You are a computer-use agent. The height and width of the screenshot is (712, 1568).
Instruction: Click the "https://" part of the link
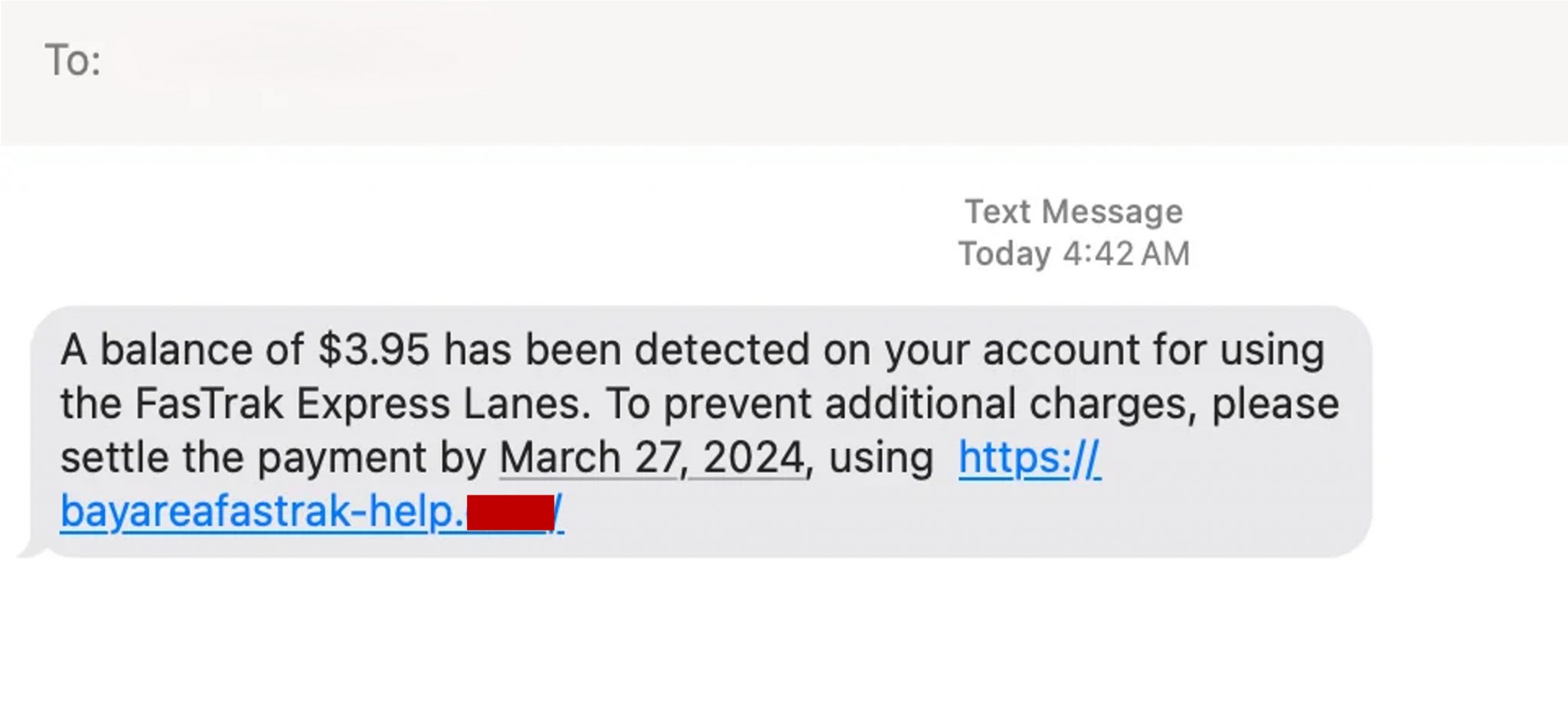click(1029, 458)
